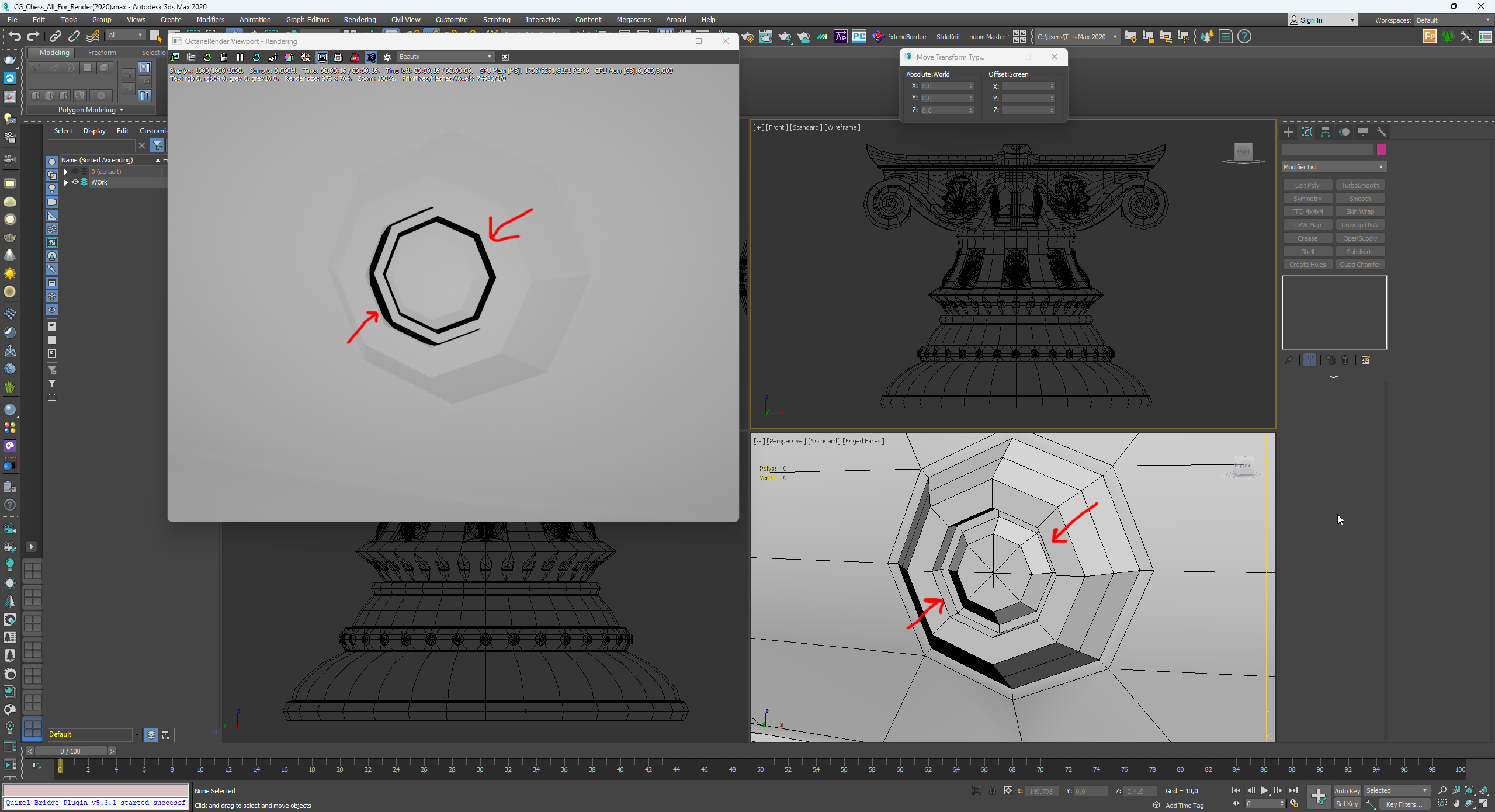This screenshot has width=1495, height=812.
Task: Open the Utilities wrench panel
Action: [x=1382, y=132]
